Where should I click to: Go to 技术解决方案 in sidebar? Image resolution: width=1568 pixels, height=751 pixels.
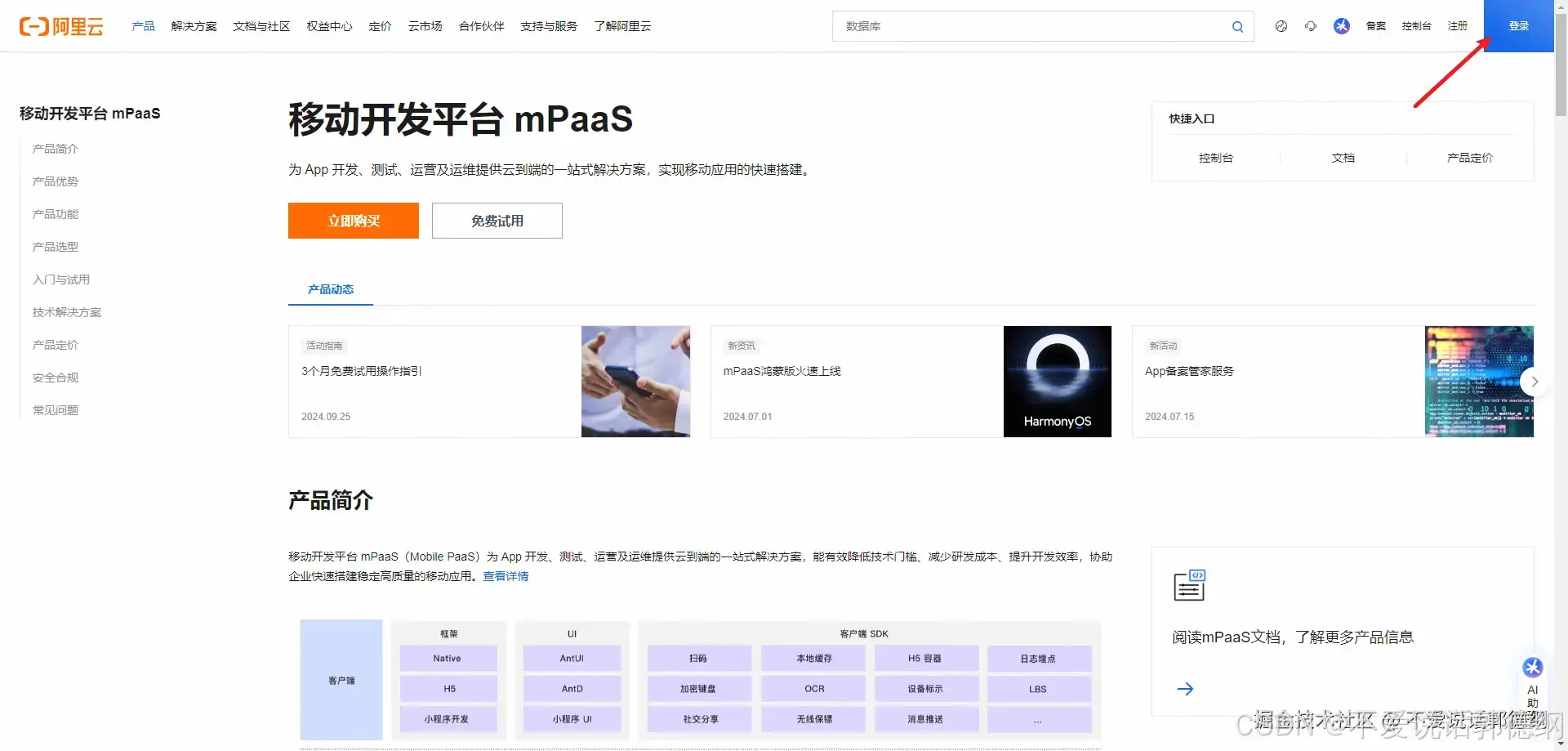[67, 312]
